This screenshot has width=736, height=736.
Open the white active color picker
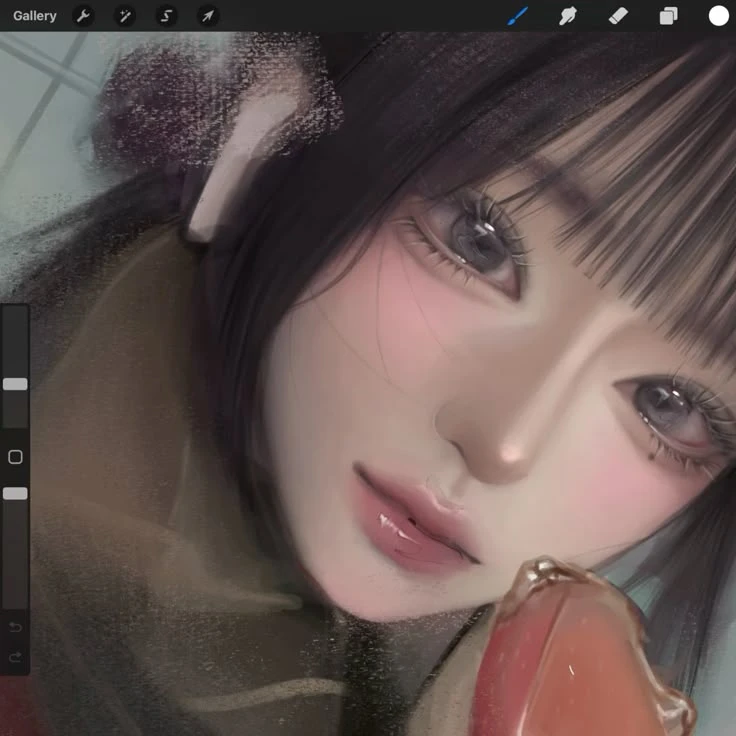tap(718, 16)
